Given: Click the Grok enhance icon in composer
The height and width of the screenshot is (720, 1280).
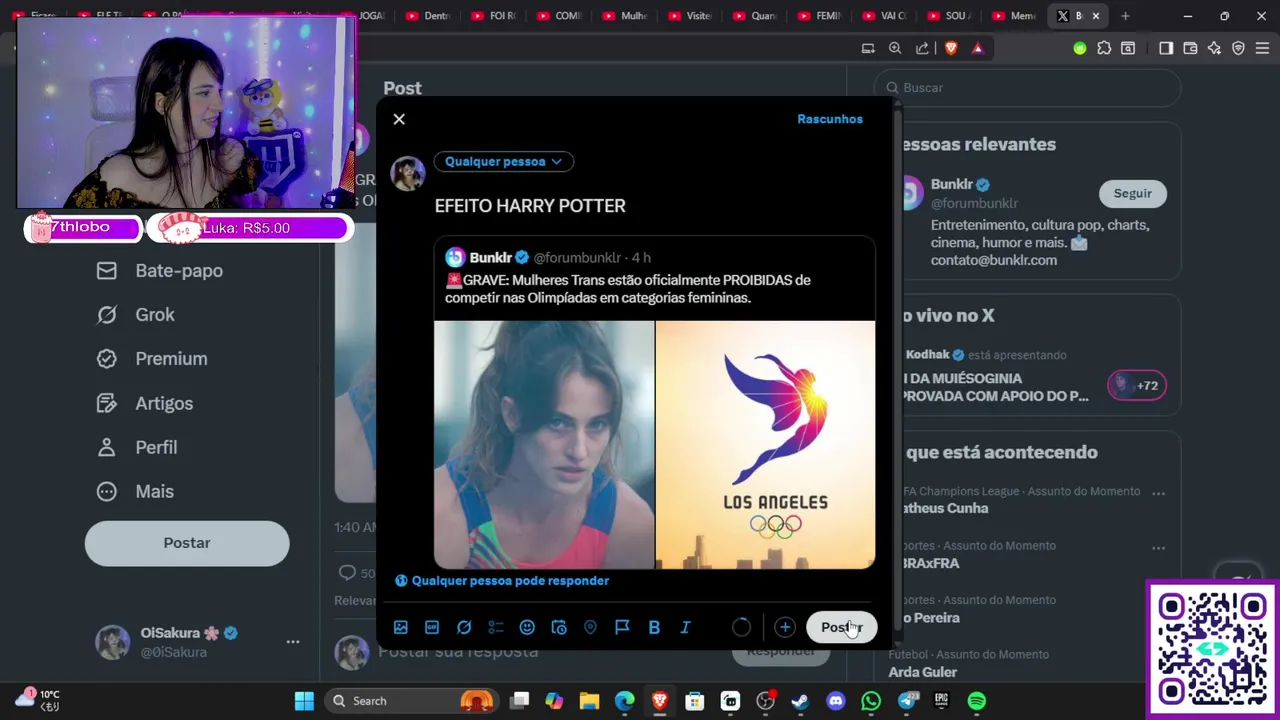Looking at the screenshot, I should tap(464, 627).
